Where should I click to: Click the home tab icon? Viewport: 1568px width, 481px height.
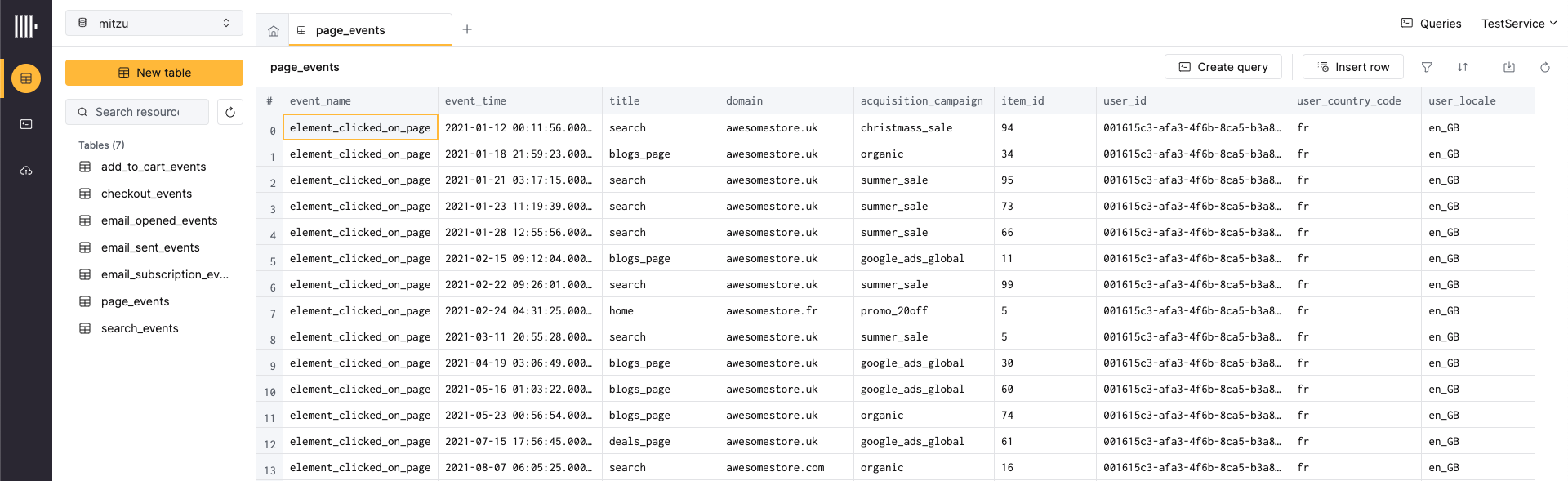[x=274, y=31]
